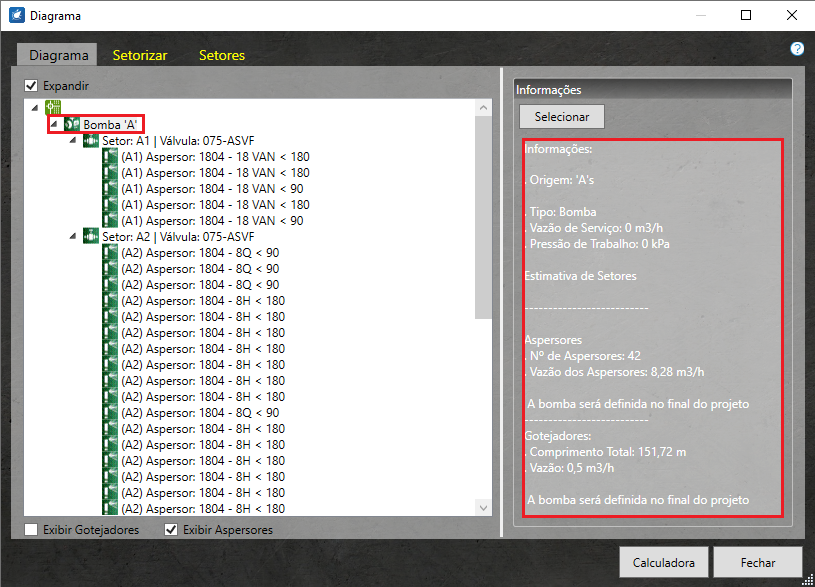Open the blue help question mark icon
815x587 pixels.
(x=797, y=48)
